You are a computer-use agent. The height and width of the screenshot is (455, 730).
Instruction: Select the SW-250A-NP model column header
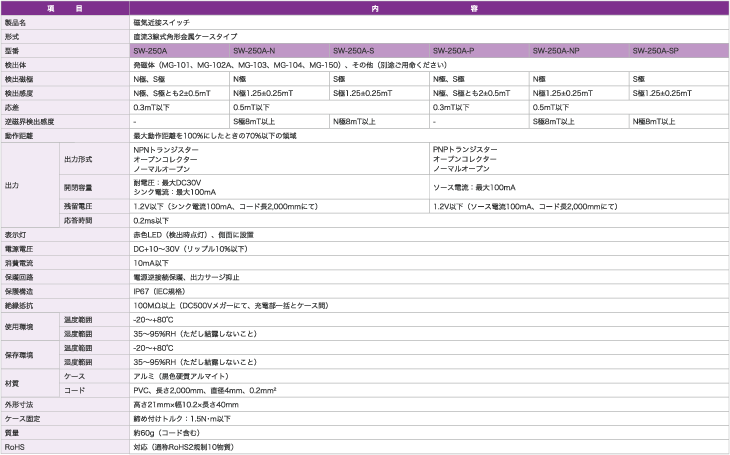click(556, 49)
